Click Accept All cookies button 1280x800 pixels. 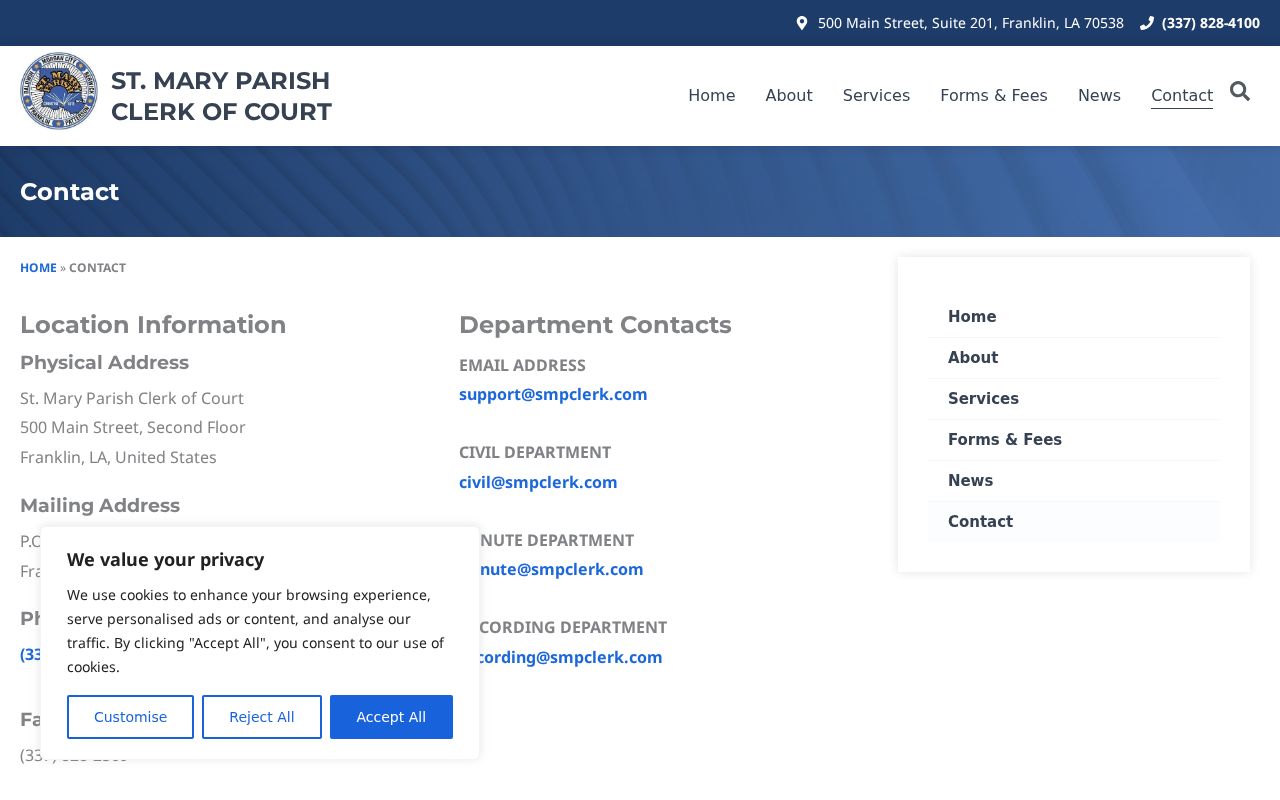click(391, 717)
